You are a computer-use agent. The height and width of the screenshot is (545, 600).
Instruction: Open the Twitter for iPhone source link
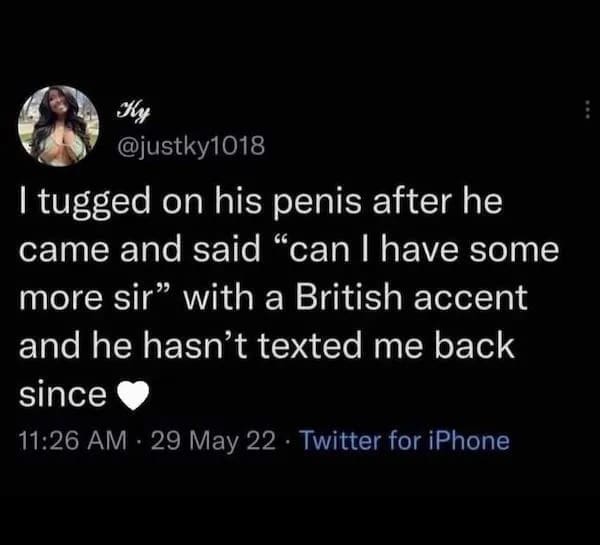tap(406, 441)
